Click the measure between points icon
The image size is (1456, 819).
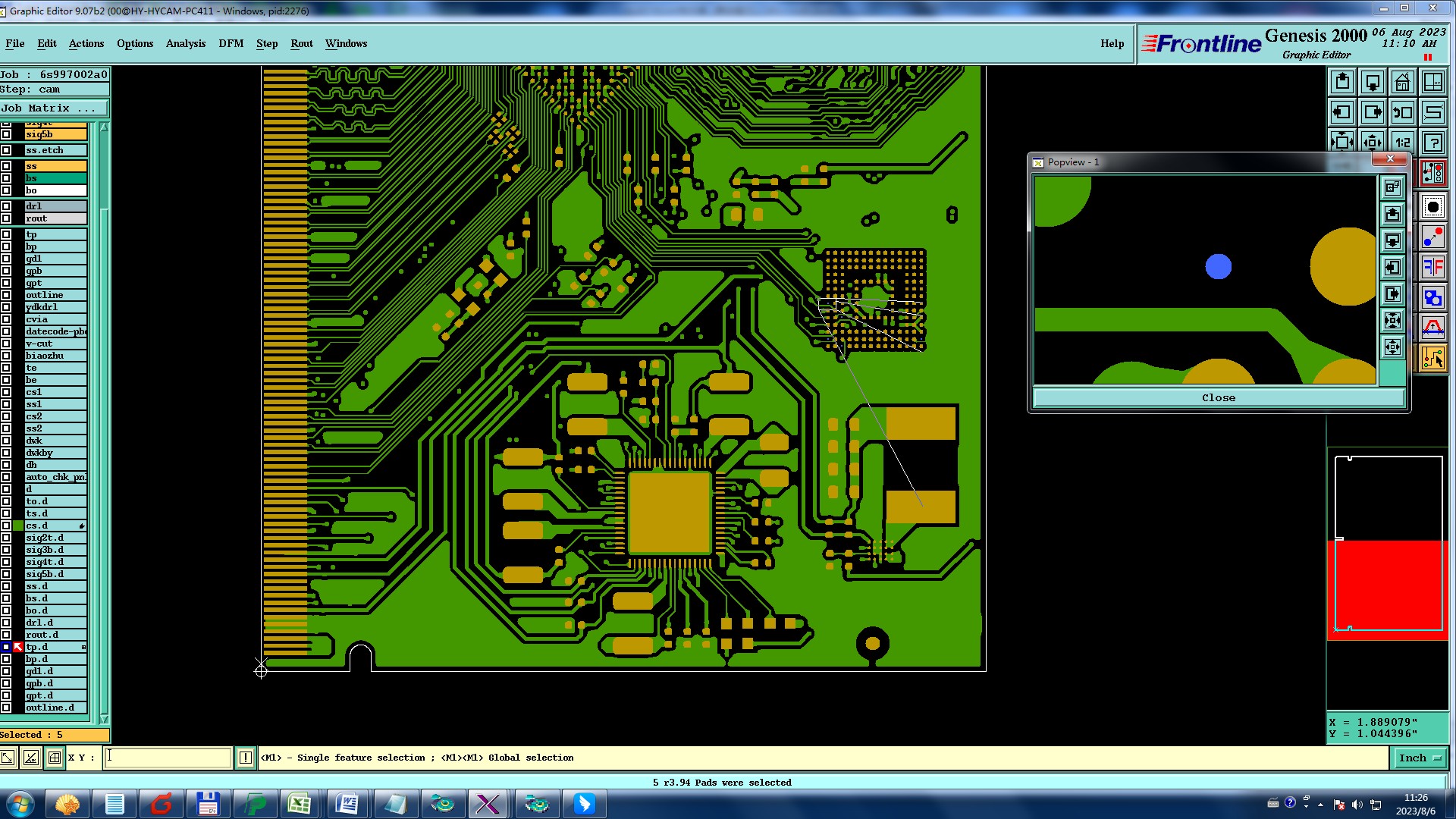tap(1432, 238)
